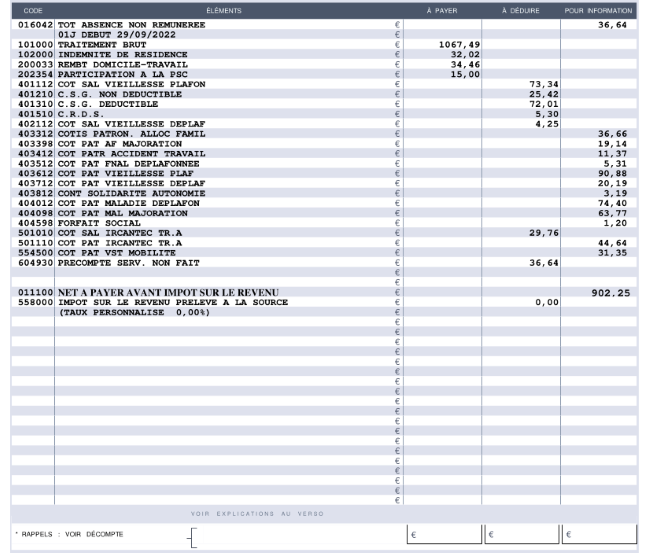Click the bottom total box under À PAYER
This screenshot has width=650, height=553.
[443, 535]
